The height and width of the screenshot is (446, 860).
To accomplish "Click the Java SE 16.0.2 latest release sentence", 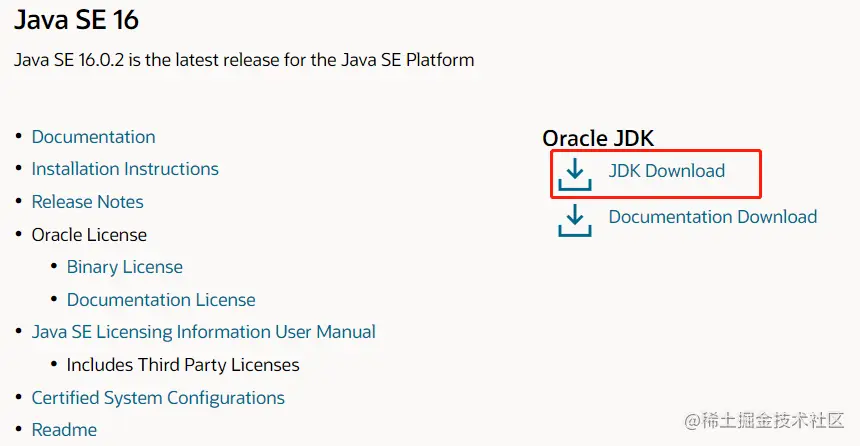I will tap(244, 60).
